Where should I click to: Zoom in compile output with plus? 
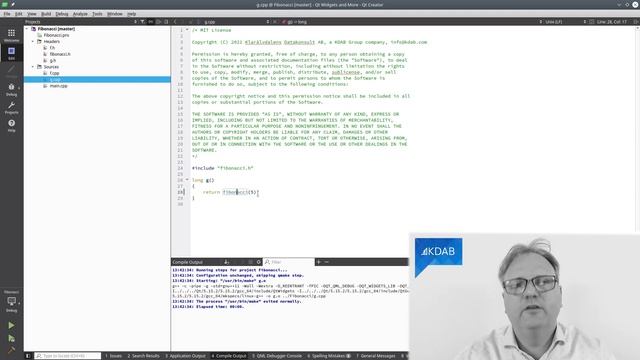tap(319, 262)
